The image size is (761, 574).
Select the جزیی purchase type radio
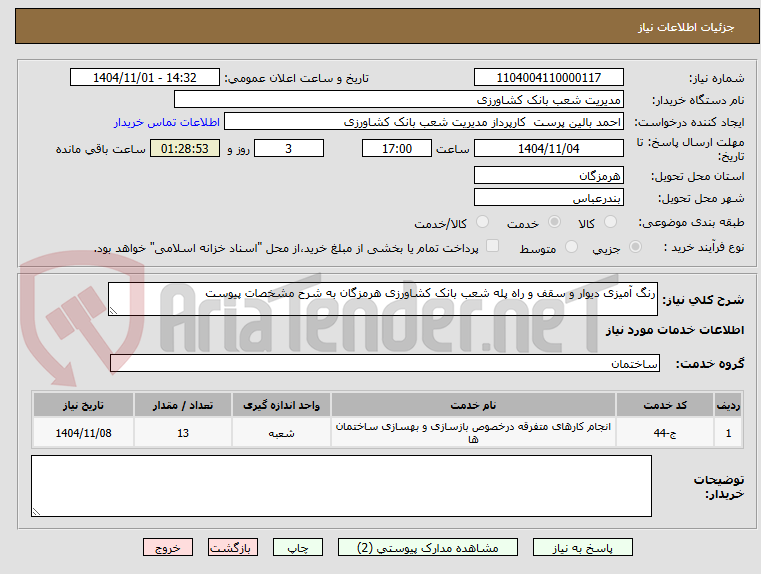(635, 247)
